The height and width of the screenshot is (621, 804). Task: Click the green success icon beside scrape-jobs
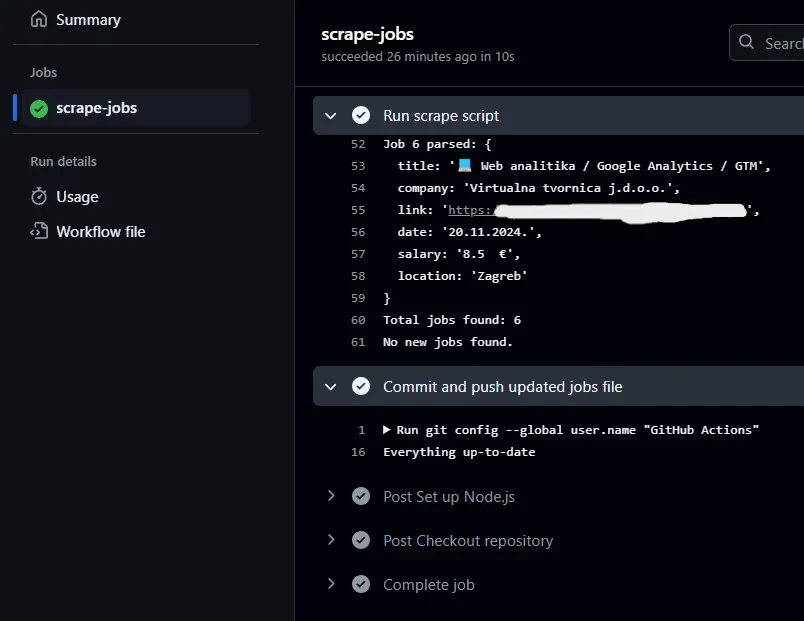(39, 108)
